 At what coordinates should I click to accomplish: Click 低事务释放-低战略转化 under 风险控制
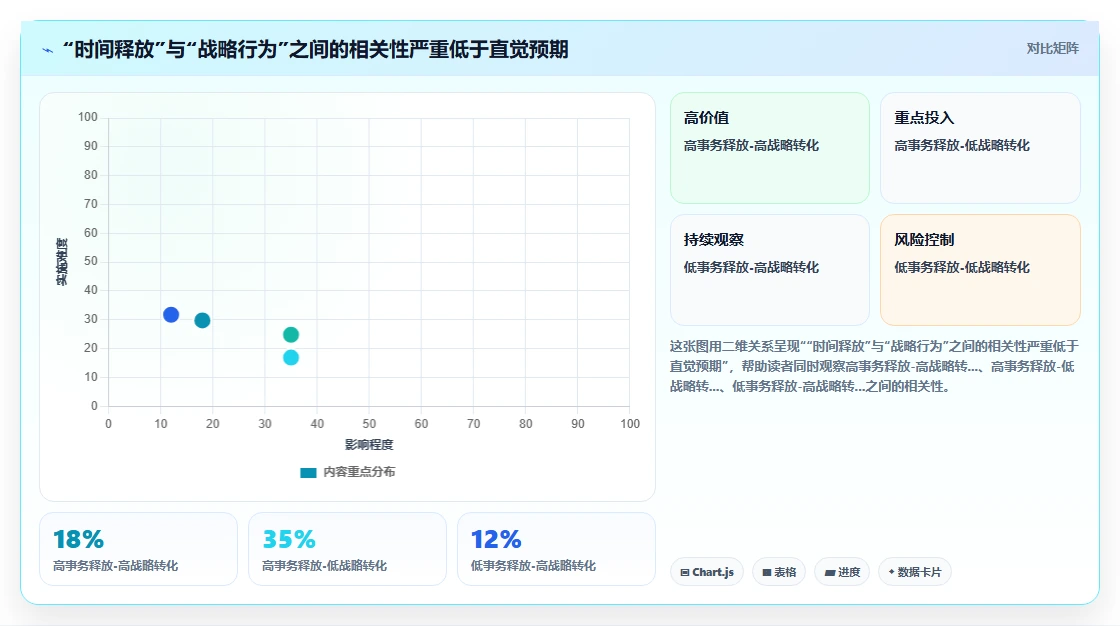[x=961, y=267]
